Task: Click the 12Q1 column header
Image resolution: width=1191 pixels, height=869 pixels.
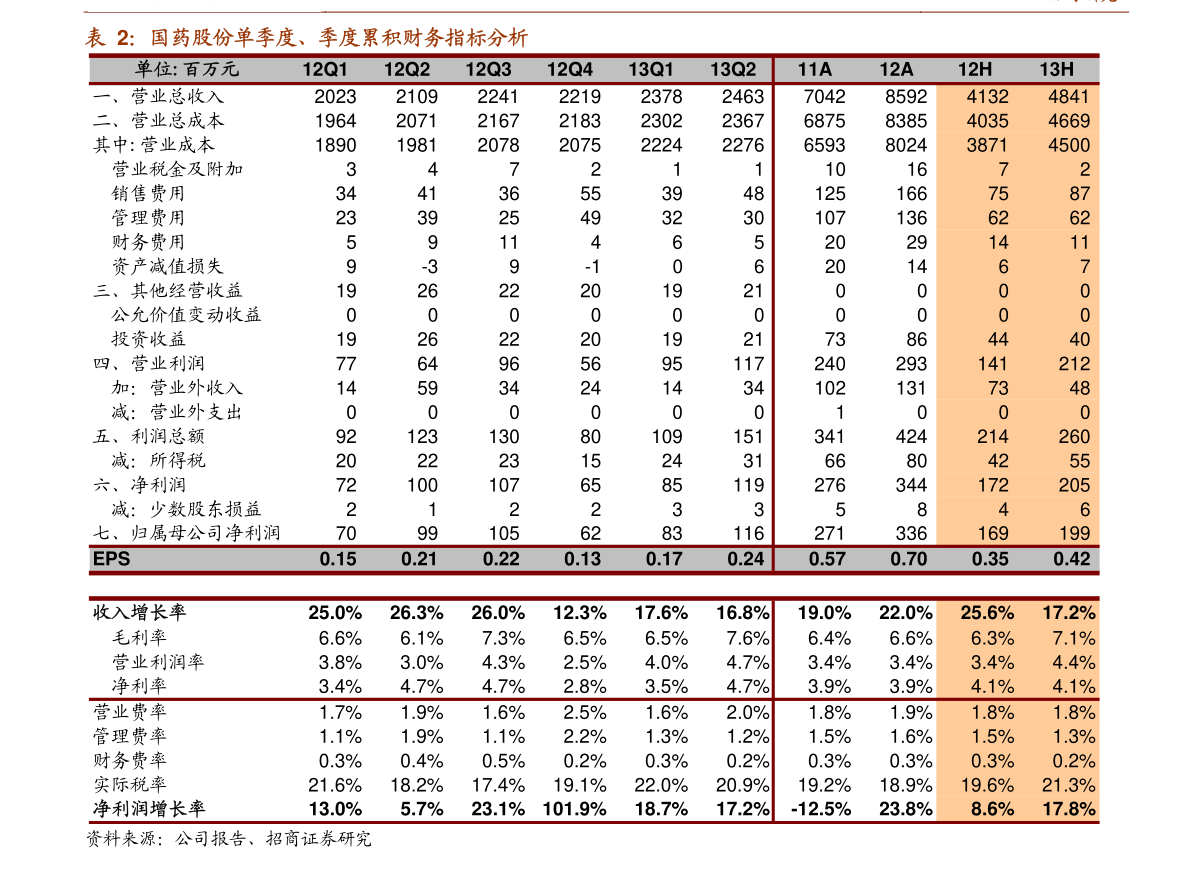Action: coord(325,69)
